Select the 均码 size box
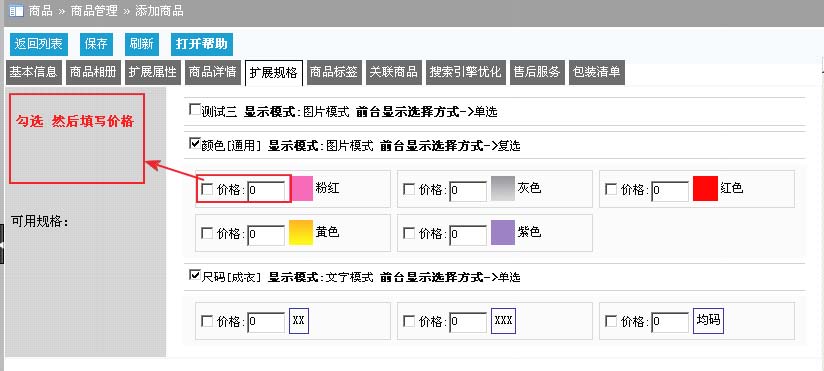Viewport: 824px width, 371px height. pos(708,321)
